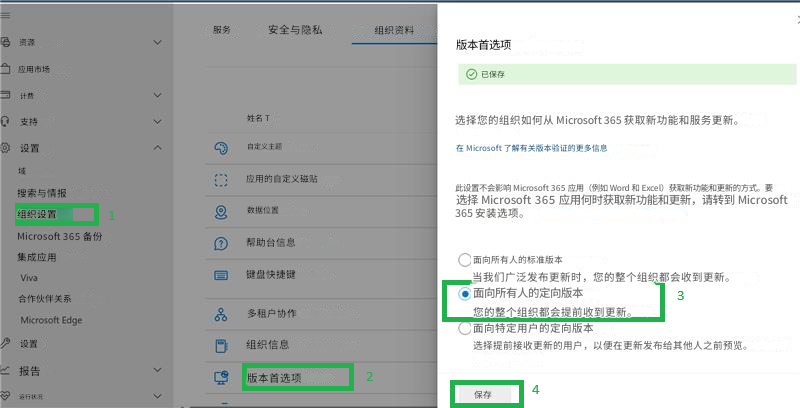Click the 资源 sidebar icon
Screen dimensions: 800x408
click(5, 42)
